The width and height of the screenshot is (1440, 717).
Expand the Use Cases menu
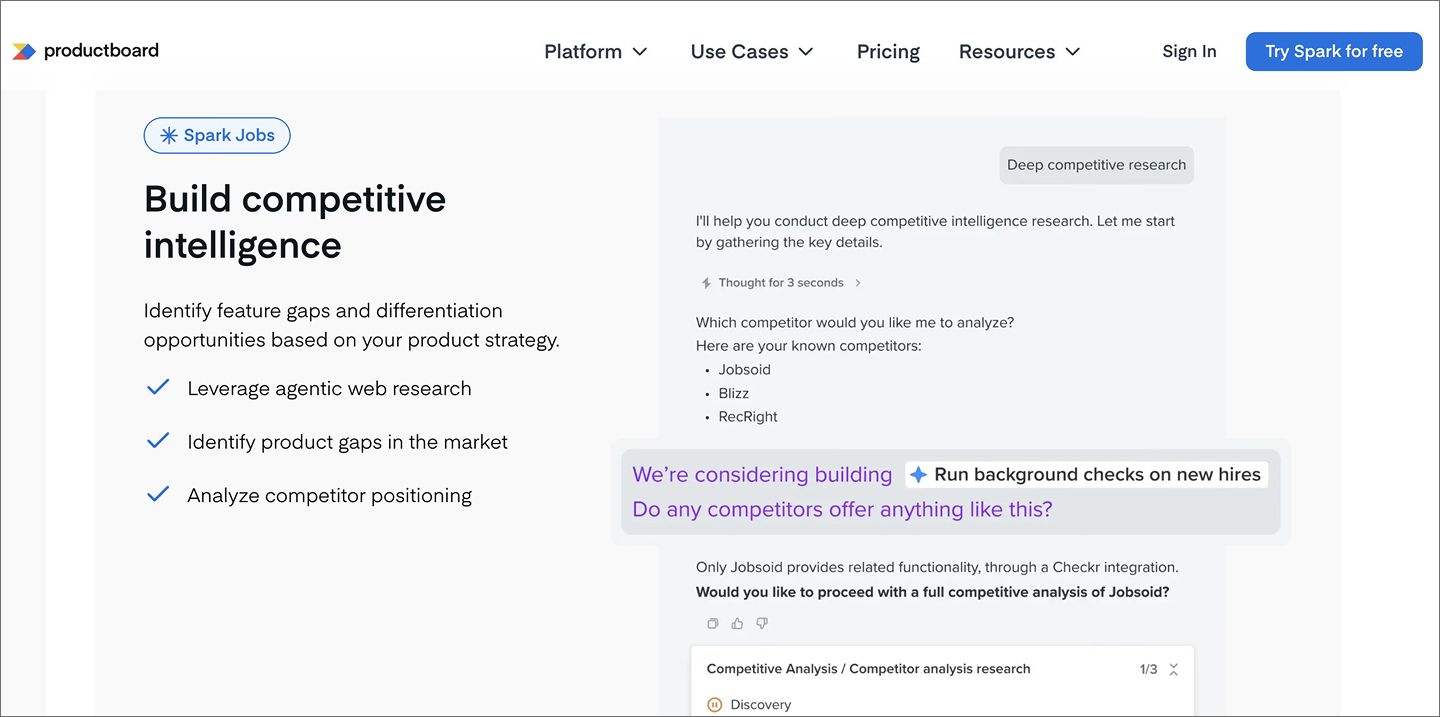[752, 51]
